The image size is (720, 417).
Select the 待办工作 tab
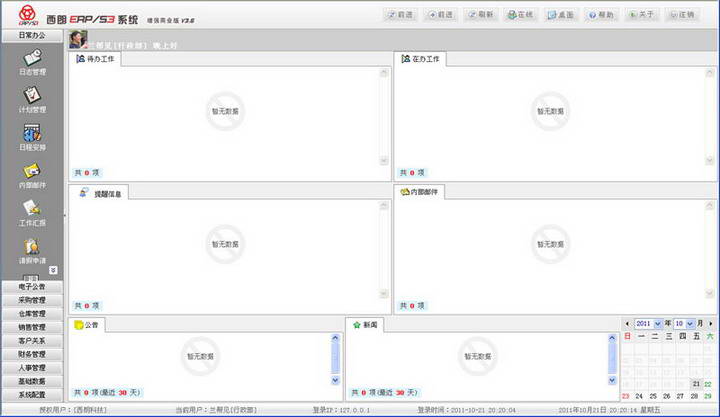click(x=95, y=59)
